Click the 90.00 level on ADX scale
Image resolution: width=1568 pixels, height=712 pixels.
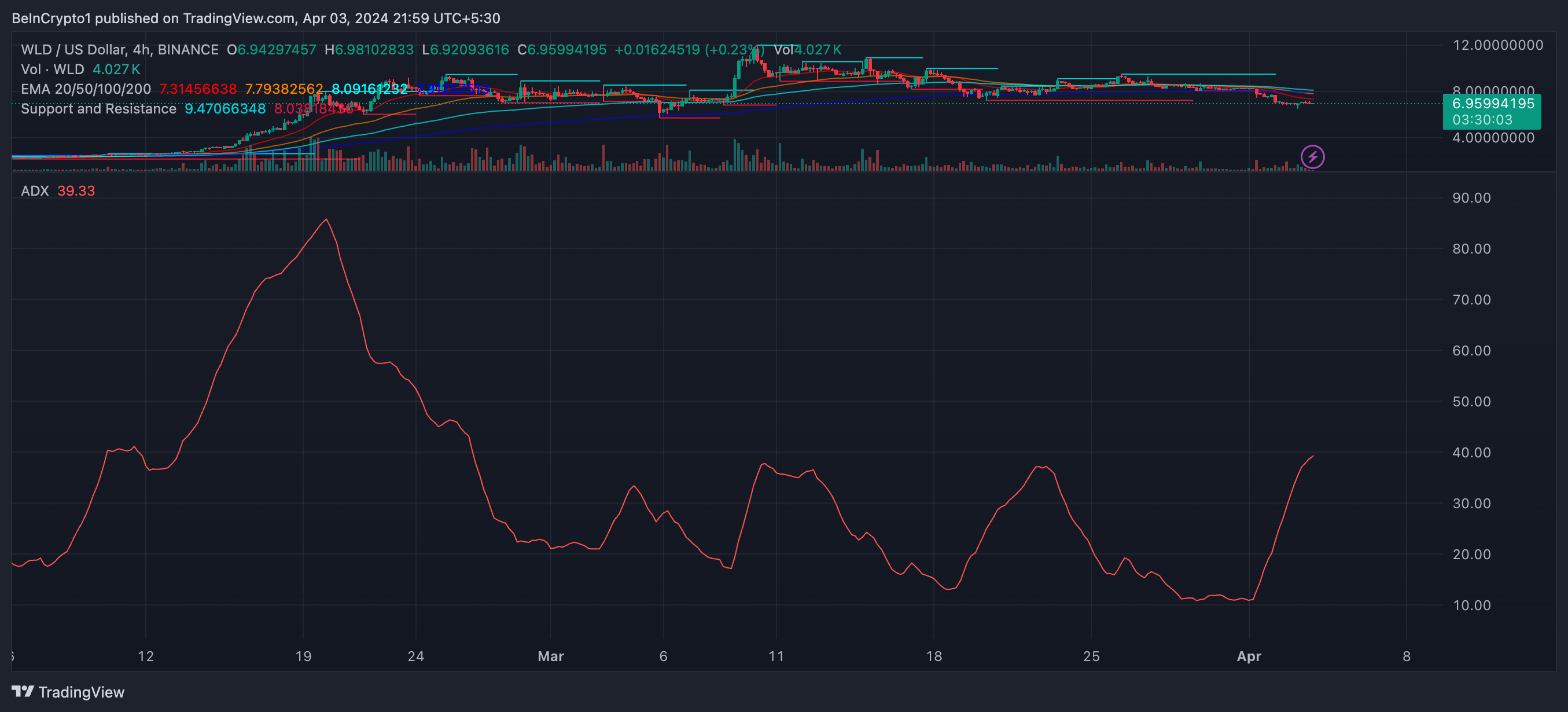coord(1471,198)
